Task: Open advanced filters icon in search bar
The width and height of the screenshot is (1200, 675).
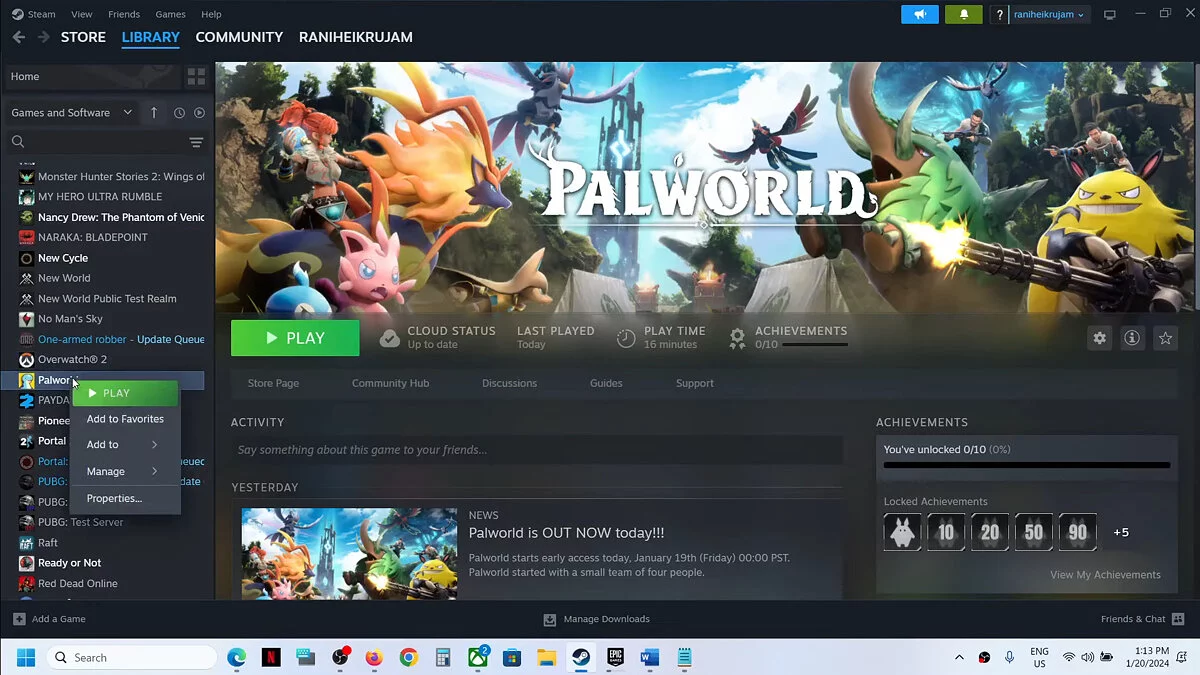Action: click(x=196, y=142)
